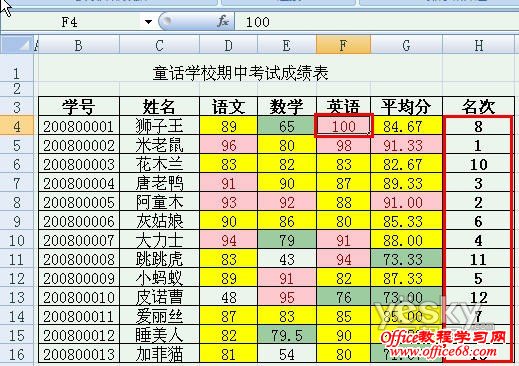Open the Name Box dropdown arrow
This screenshot has height=366, width=519.
[148, 22]
